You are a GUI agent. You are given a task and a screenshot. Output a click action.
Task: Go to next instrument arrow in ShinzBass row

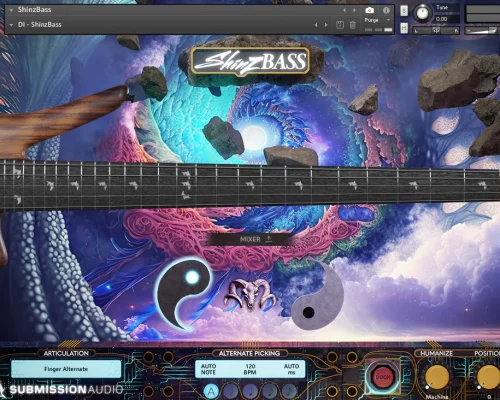pos(354,10)
